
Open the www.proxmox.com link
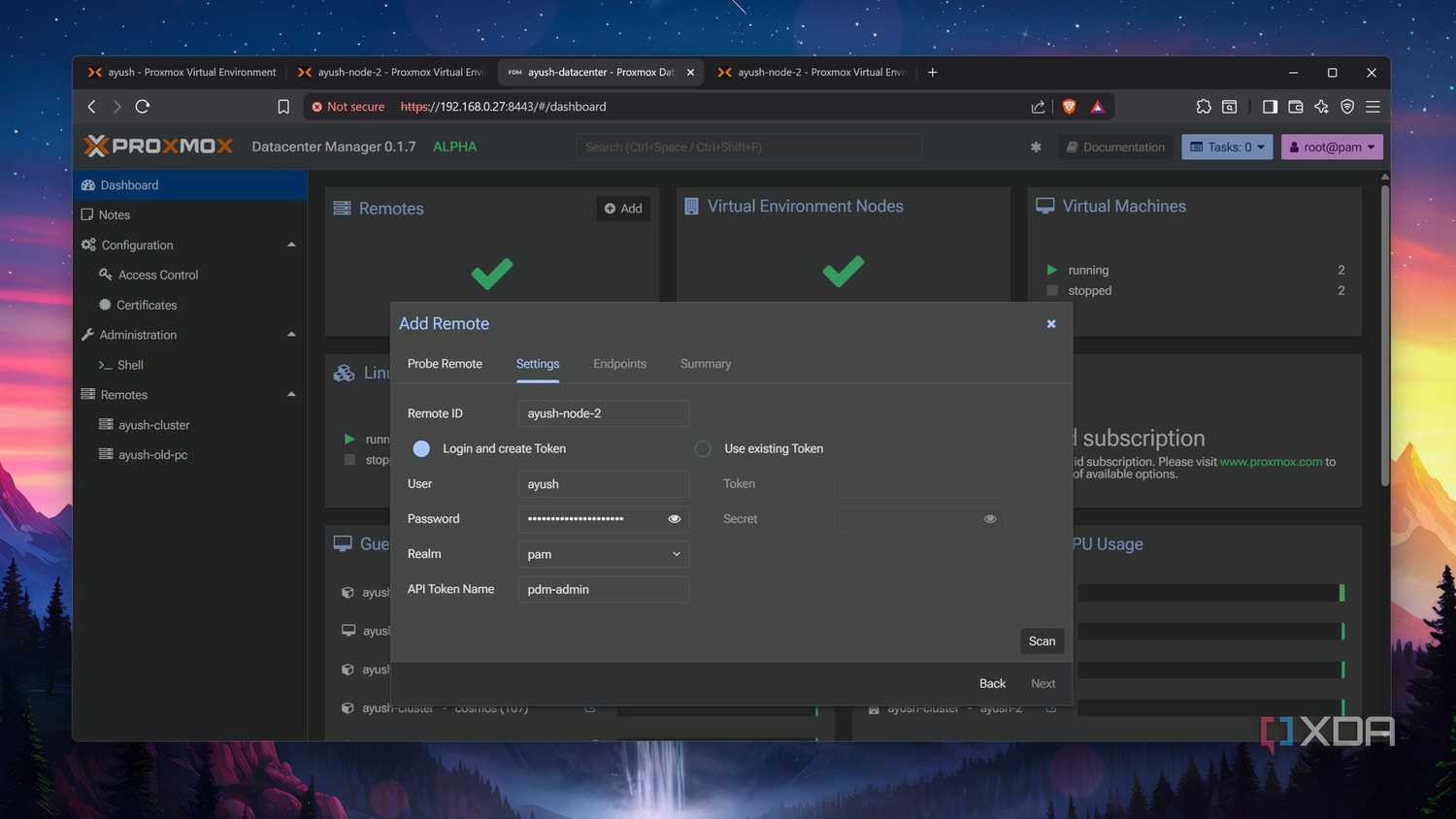[x=1271, y=462]
